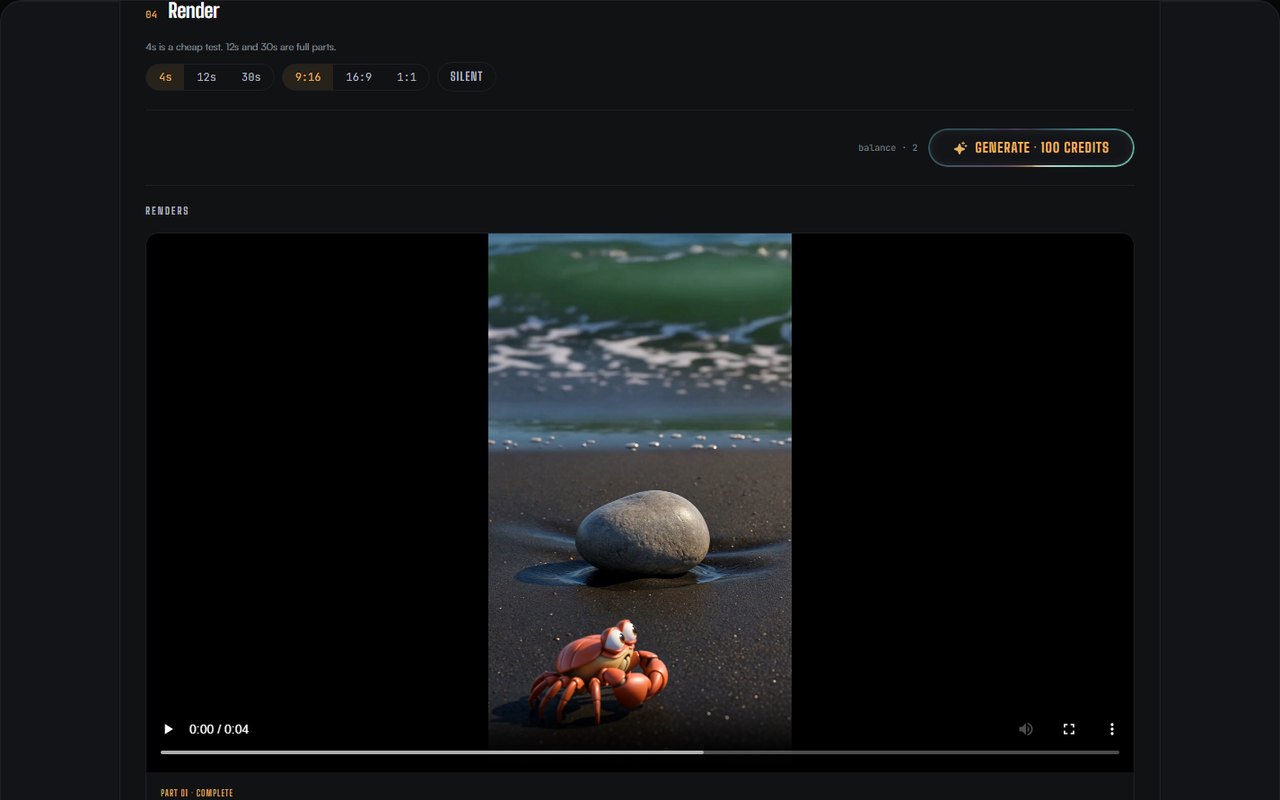Choose the 16:9 aspect ratio
The image size is (1280, 800).
[x=359, y=77]
